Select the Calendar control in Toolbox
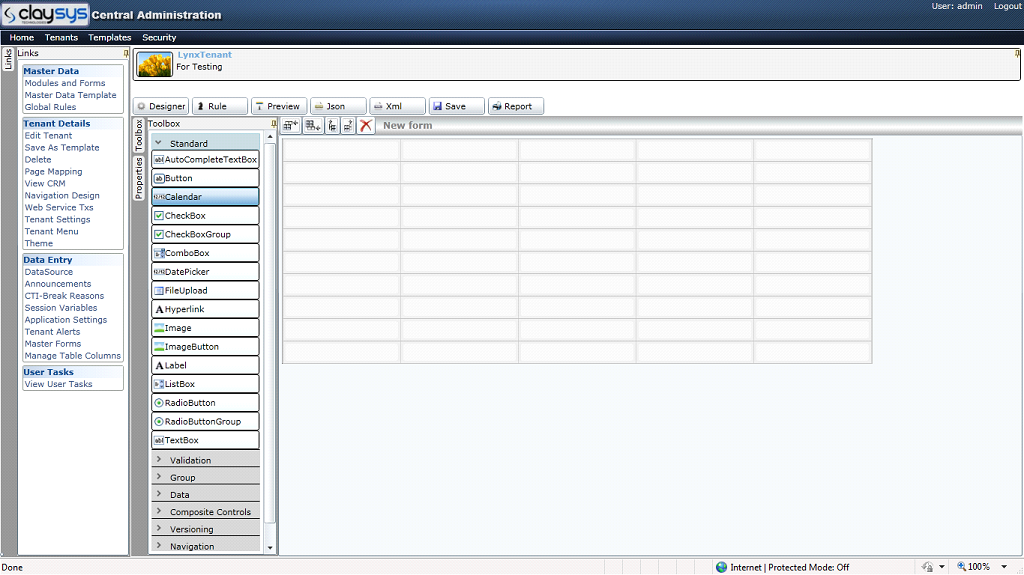Screen dimensions: 1024x575 click(x=205, y=197)
